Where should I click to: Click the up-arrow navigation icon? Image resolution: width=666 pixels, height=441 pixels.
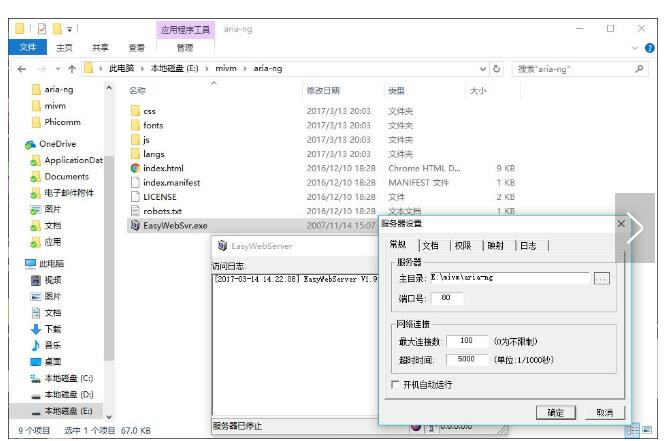70,69
